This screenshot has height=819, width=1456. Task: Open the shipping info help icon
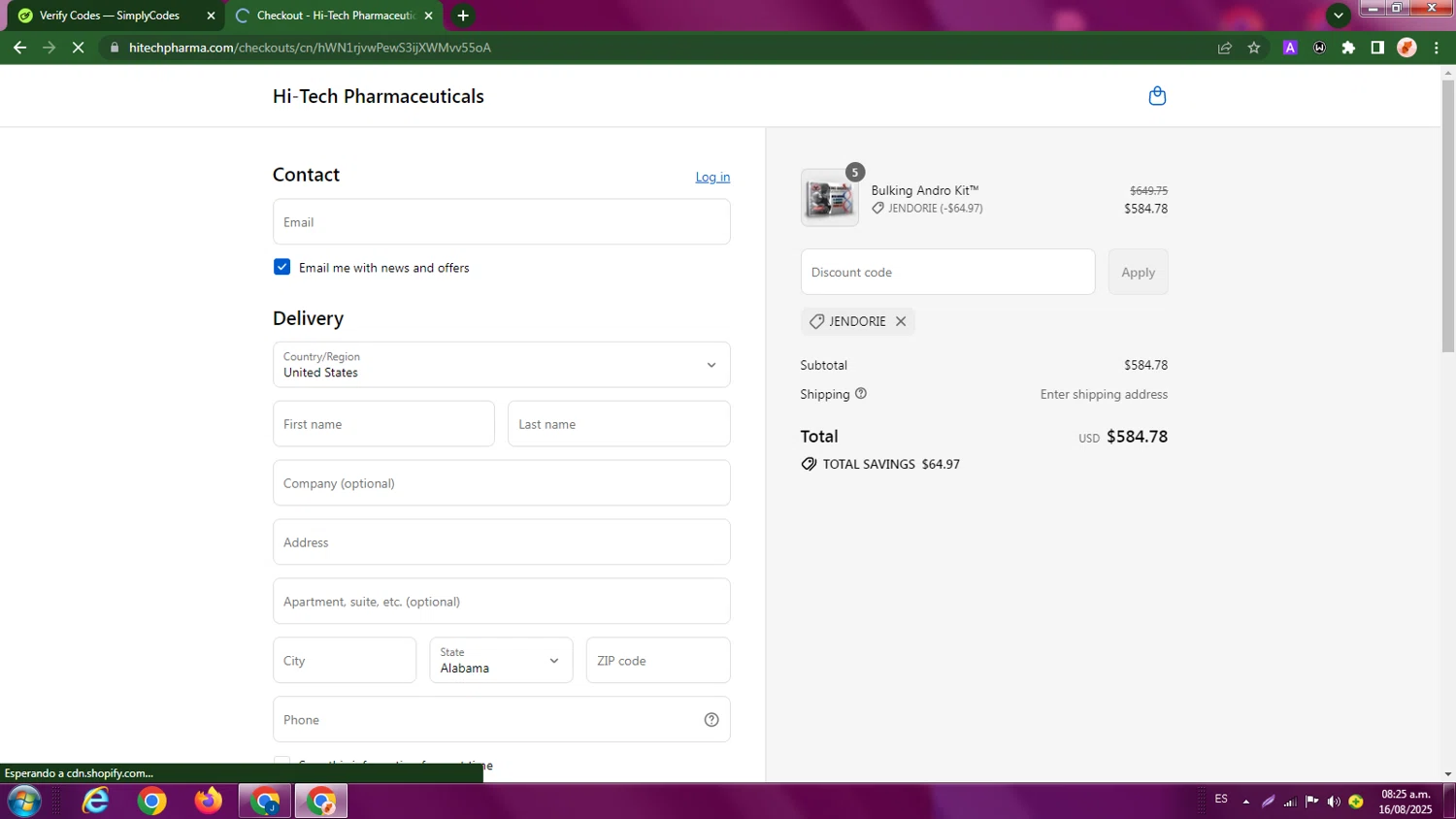(x=861, y=394)
